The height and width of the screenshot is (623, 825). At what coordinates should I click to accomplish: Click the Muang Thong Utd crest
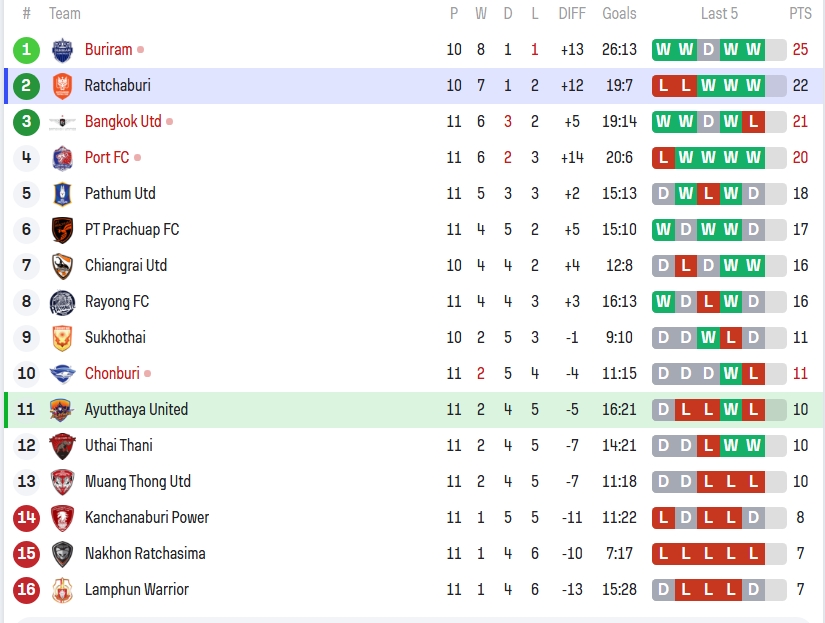[62, 482]
